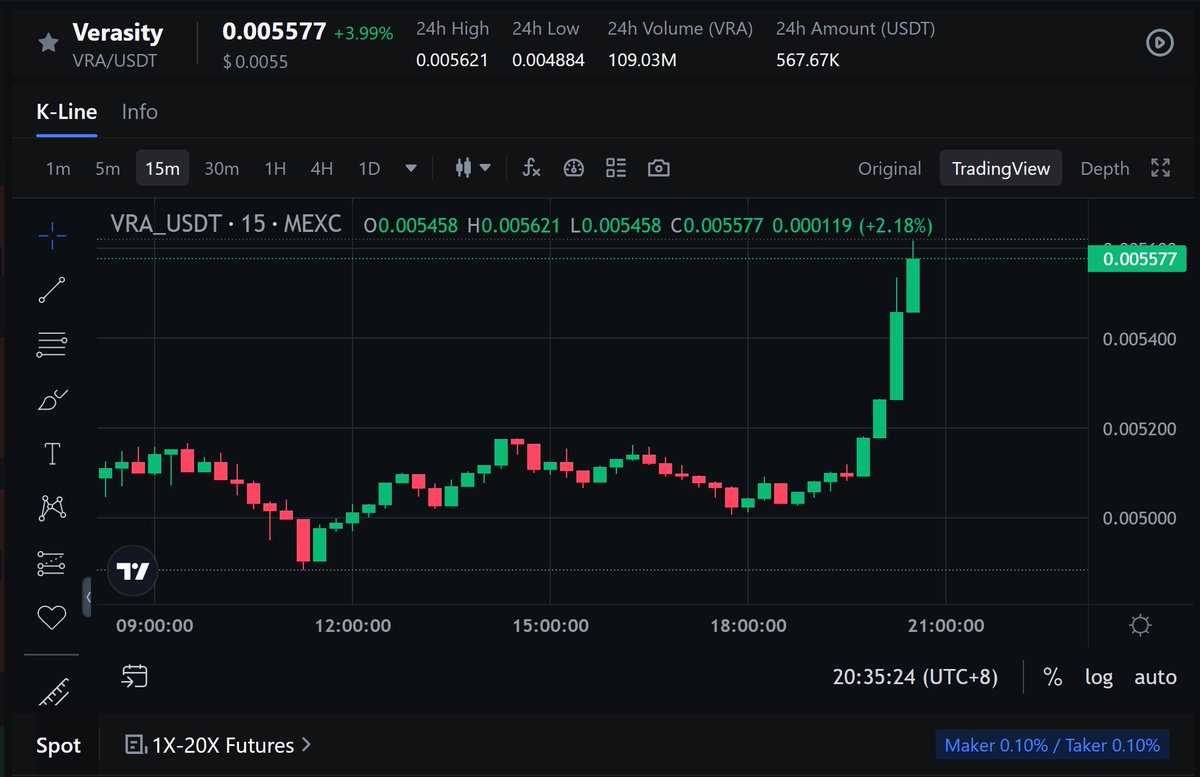Switch to the K-Line tab
Viewport: 1200px width, 777px height.
click(67, 112)
